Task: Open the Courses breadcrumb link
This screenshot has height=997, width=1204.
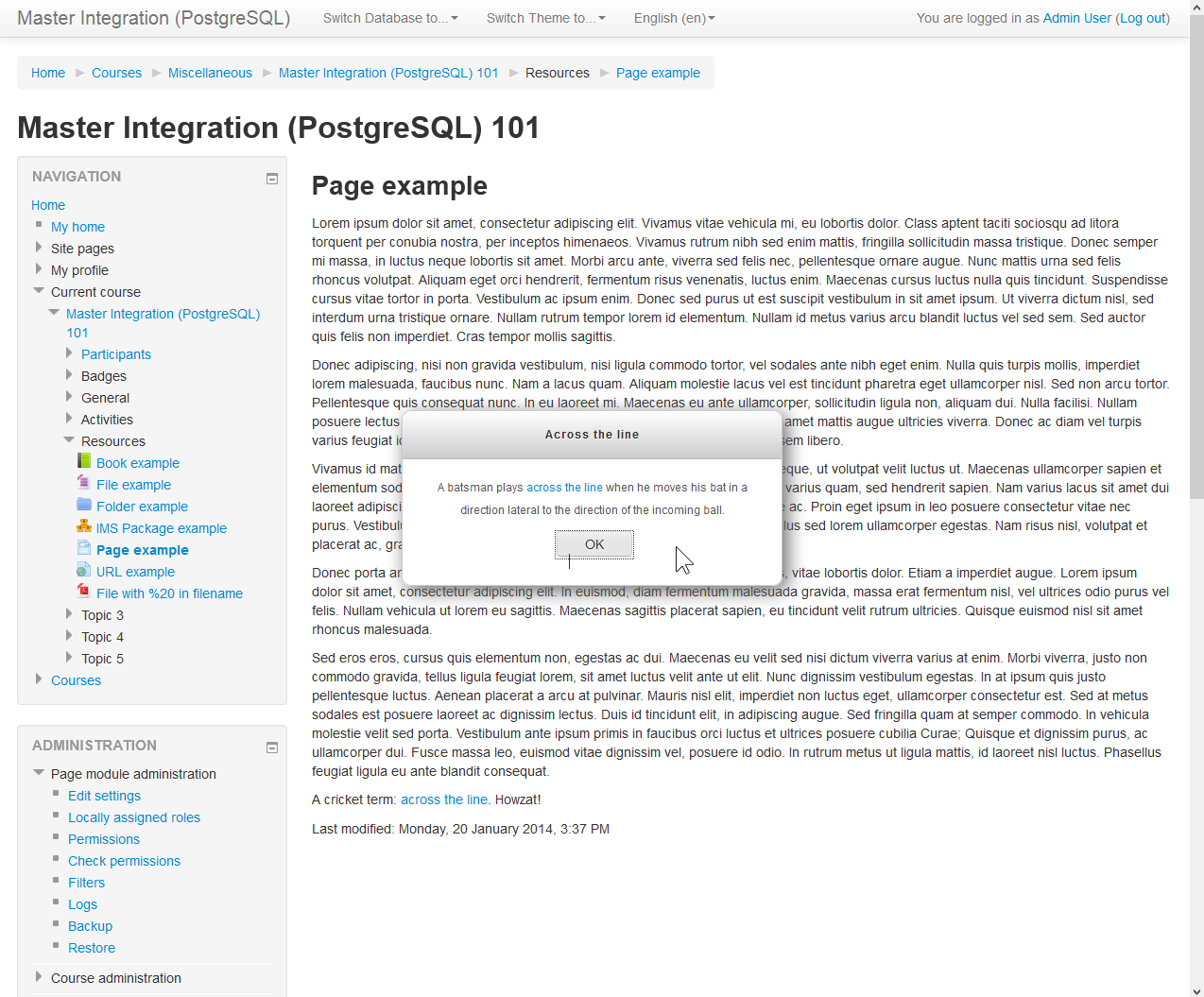Action: click(116, 73)
